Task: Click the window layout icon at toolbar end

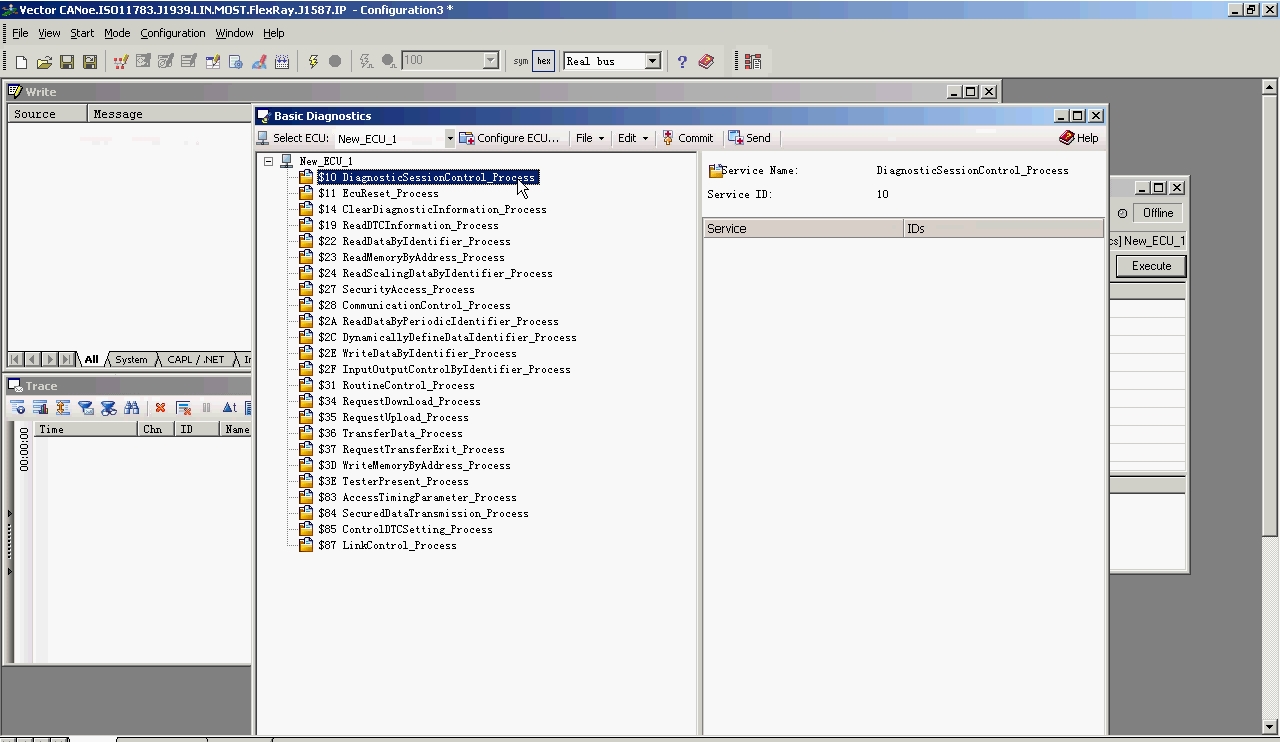Action: point(753,61)
